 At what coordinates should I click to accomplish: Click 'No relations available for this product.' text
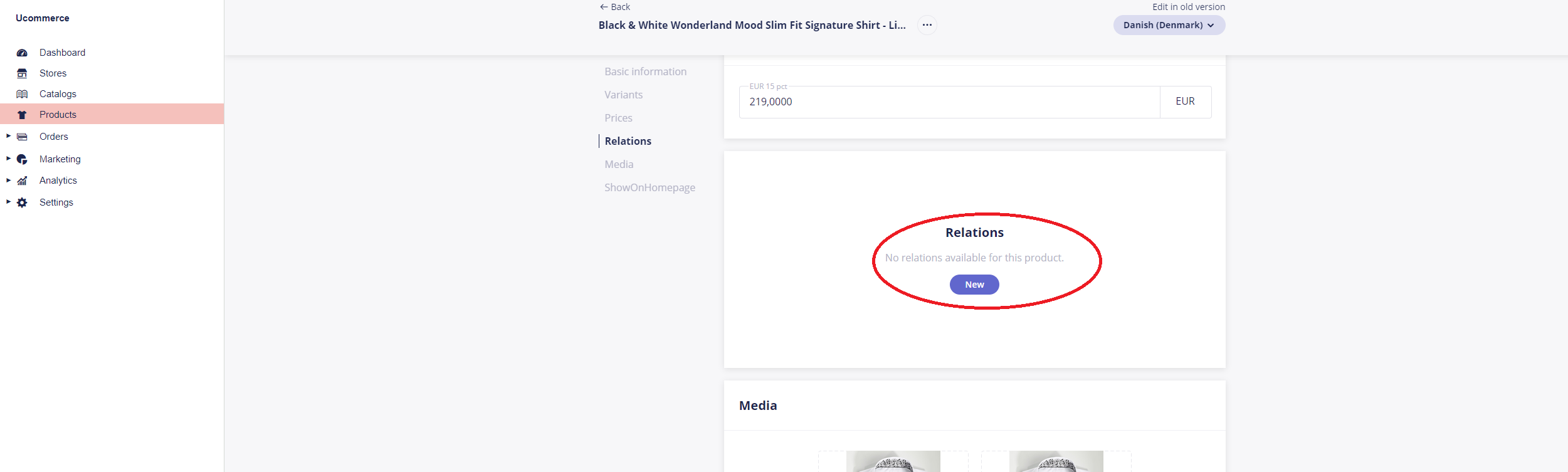coord(974,258)
